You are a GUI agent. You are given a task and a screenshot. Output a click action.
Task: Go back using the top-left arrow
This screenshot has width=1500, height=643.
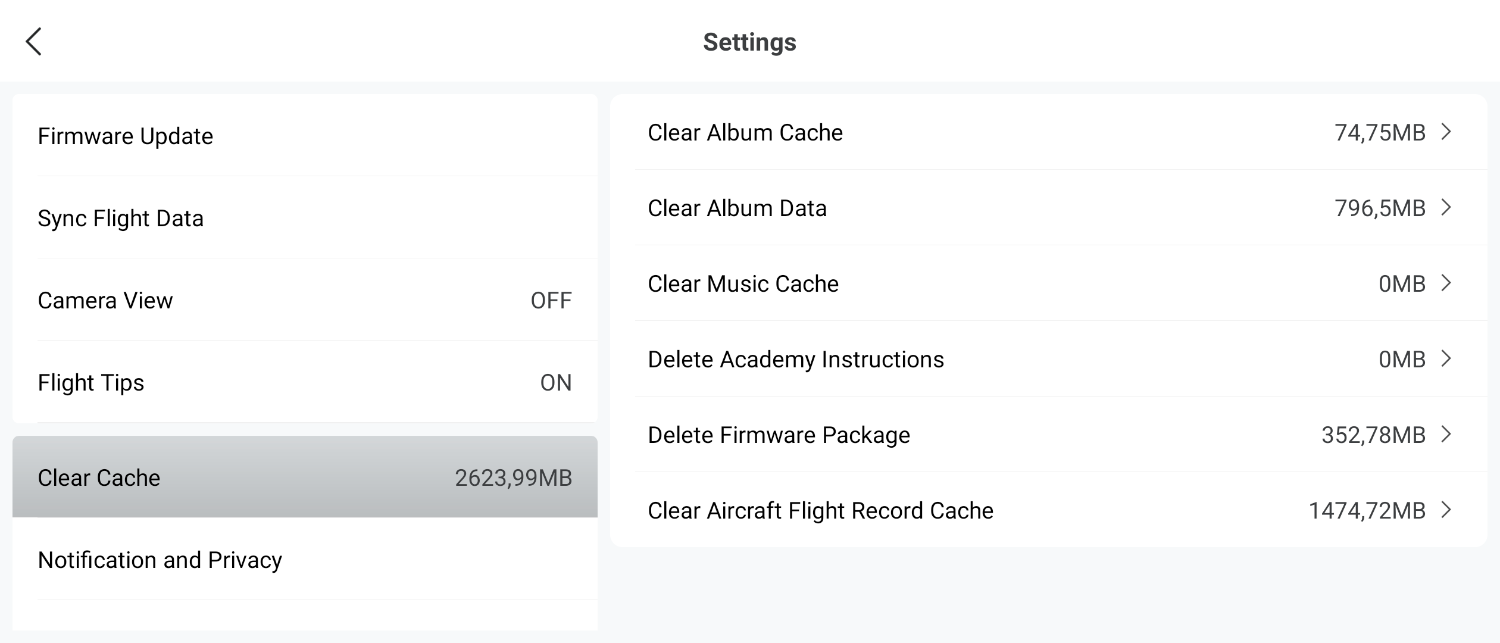point(34,42)
